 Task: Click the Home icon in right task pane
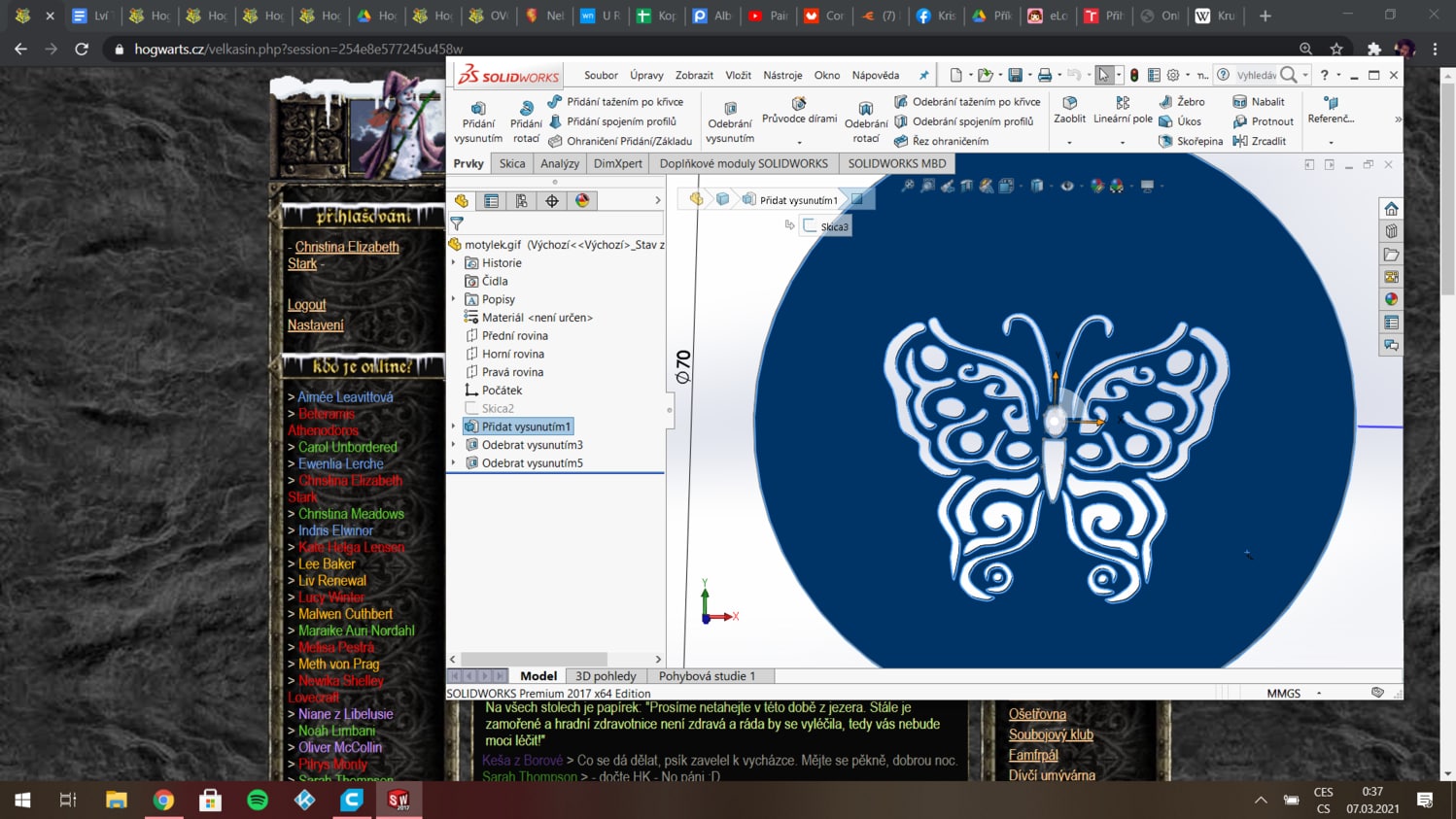click(x=1392, y=209)
